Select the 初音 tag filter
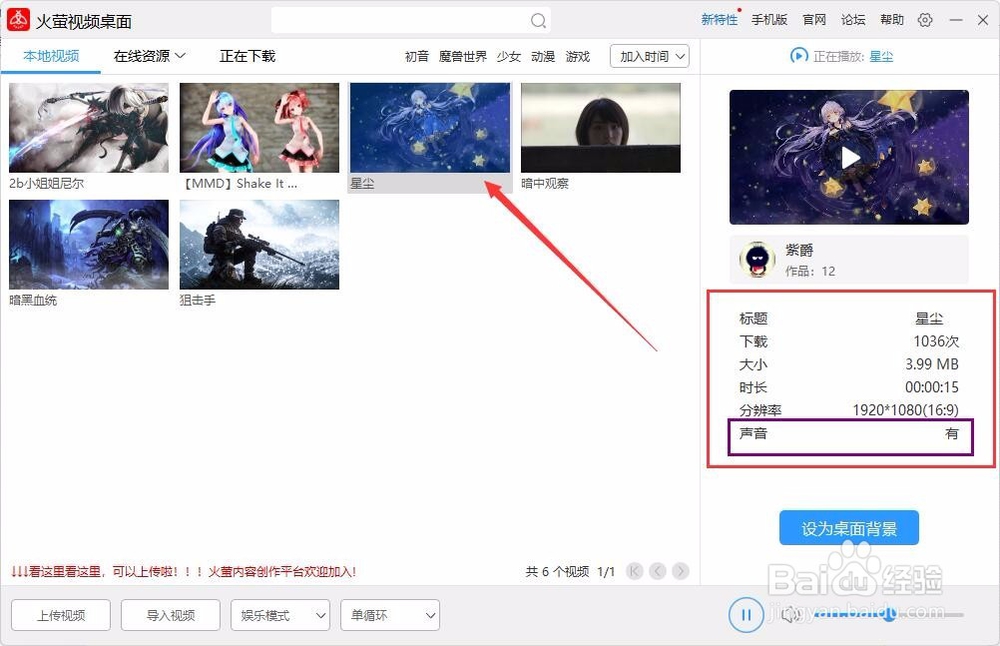Screen dimensions: 1000x646 416,57
